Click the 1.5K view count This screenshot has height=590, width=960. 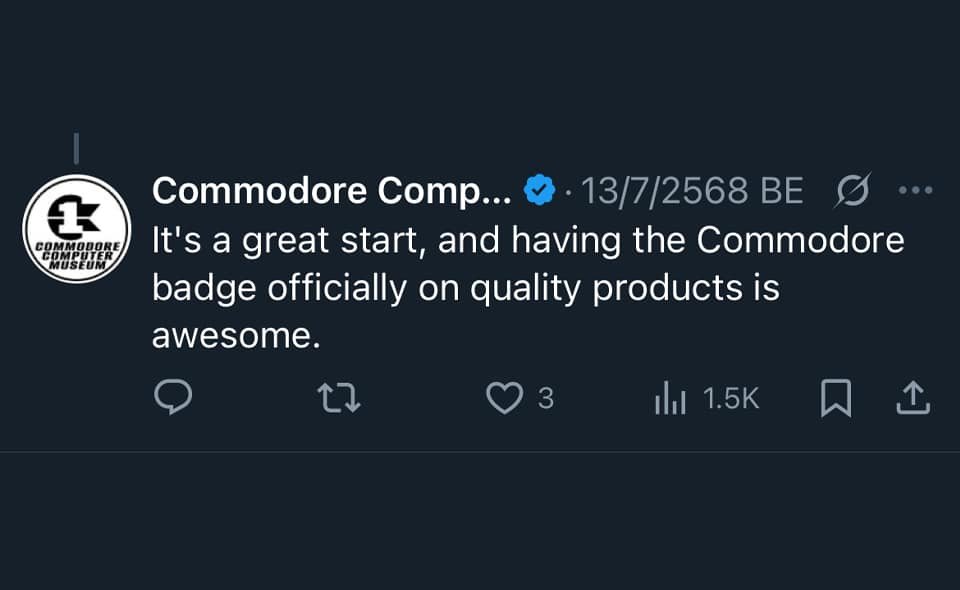point(731,398)
